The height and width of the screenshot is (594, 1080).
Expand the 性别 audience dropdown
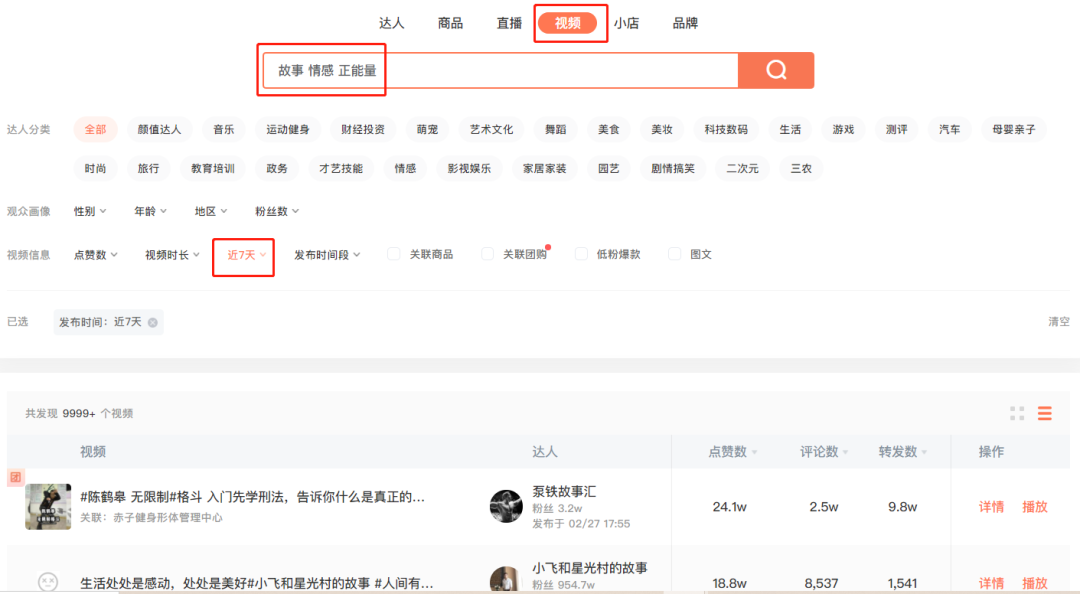click(90, 212)
